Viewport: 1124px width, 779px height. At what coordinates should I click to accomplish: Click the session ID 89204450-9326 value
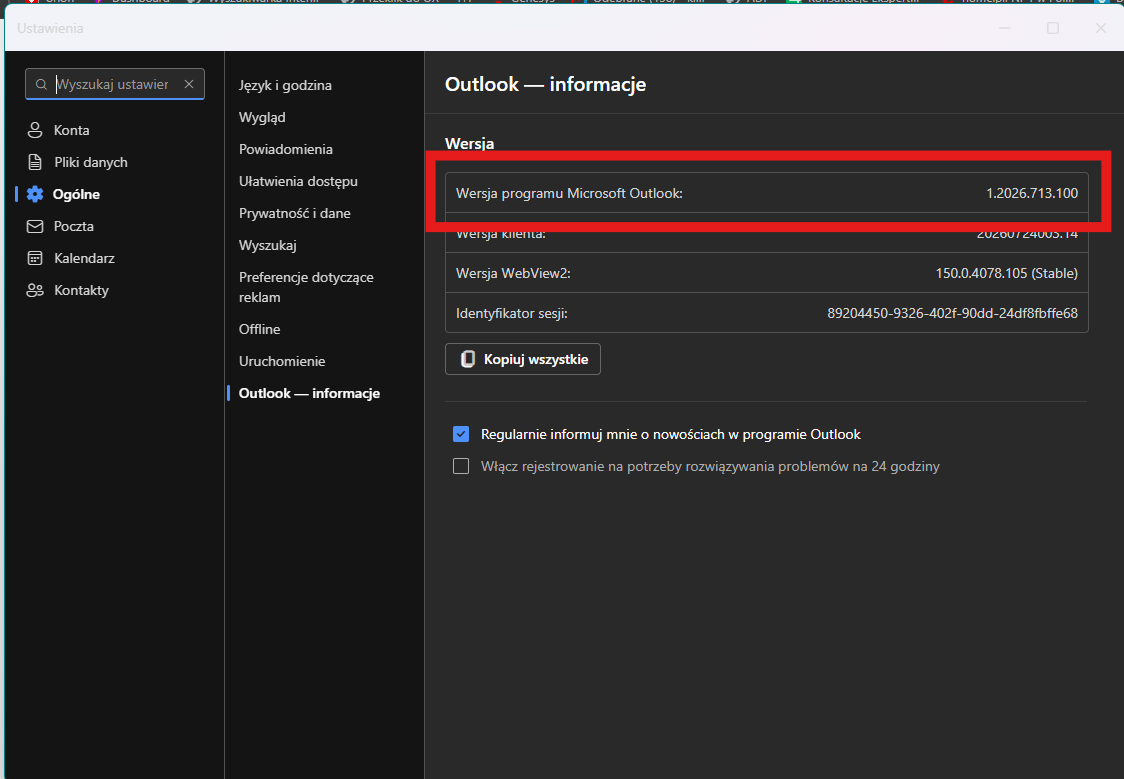[x=953, y=313]
